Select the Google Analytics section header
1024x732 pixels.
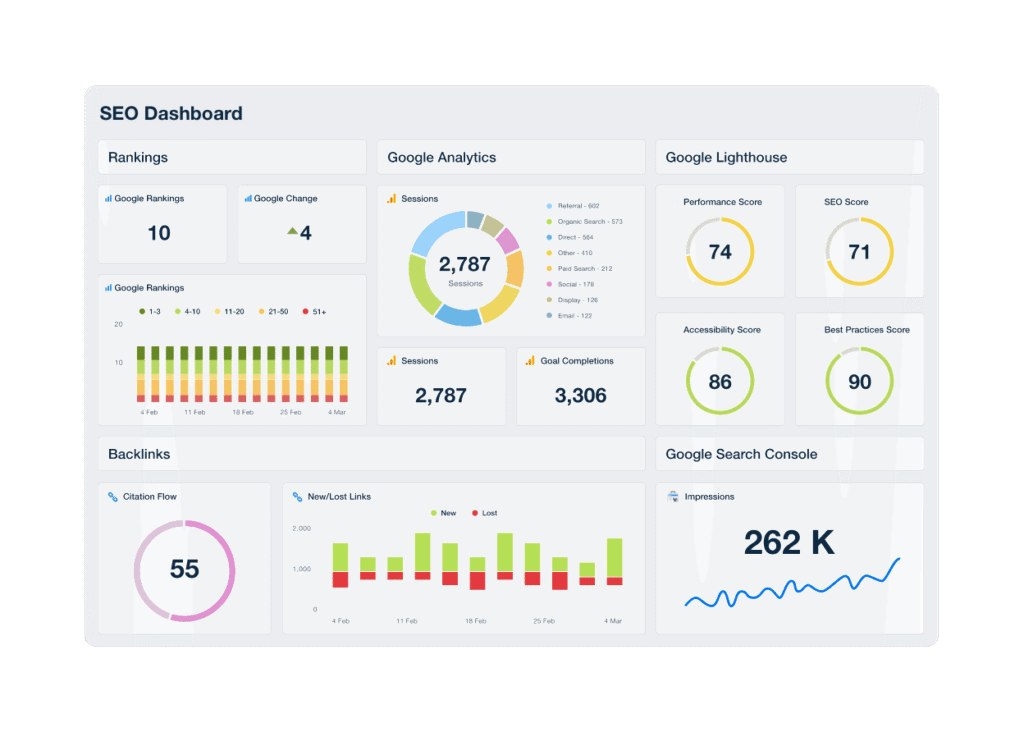pyautogui.click(x=441, y=157)
